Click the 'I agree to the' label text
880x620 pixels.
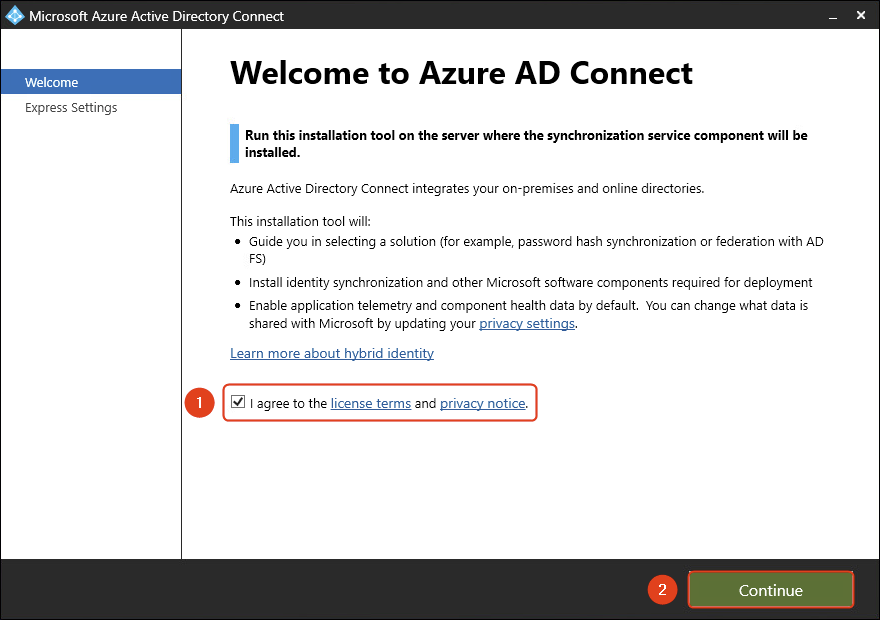tap(288, 403)
